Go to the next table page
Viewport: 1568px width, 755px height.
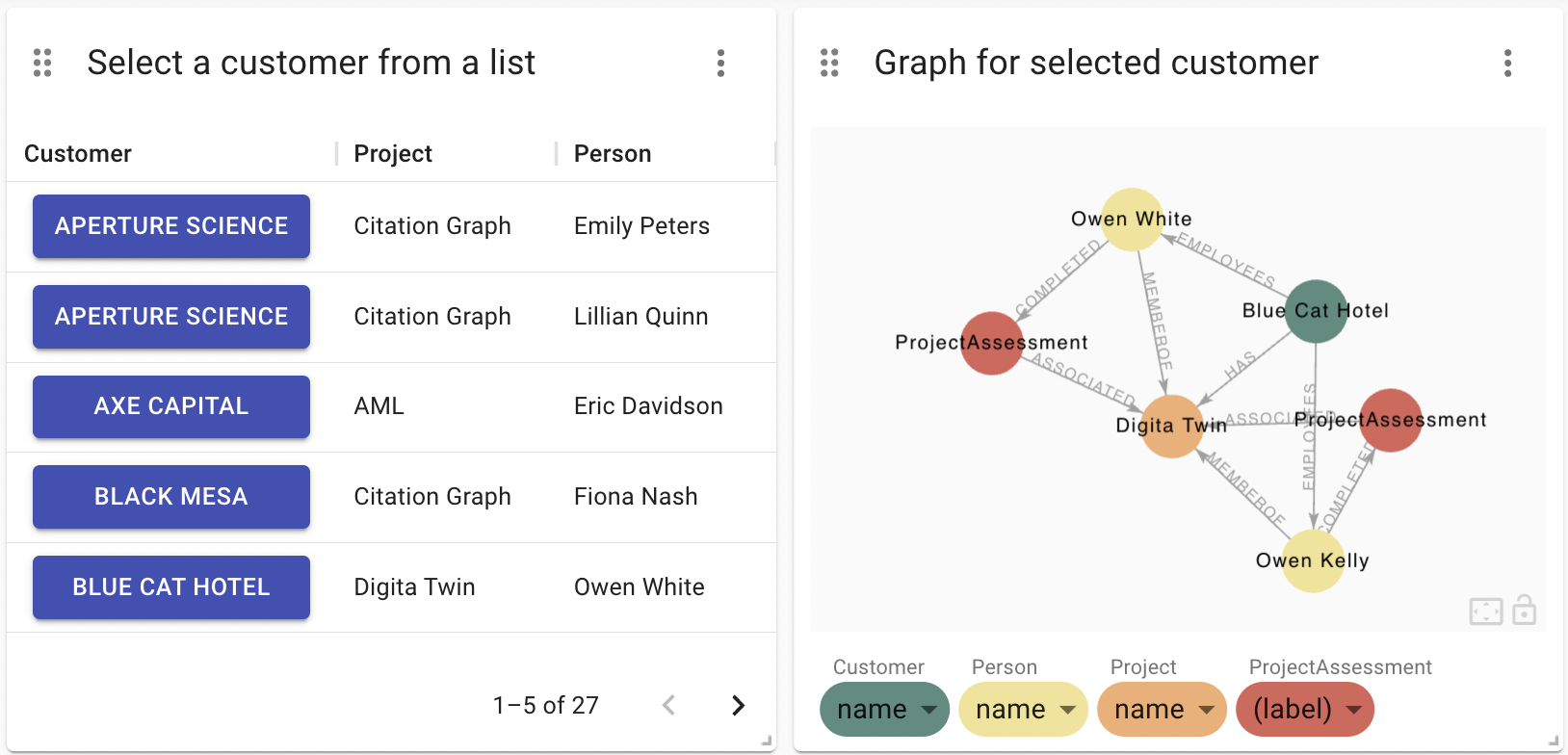[x=738, y=705]
